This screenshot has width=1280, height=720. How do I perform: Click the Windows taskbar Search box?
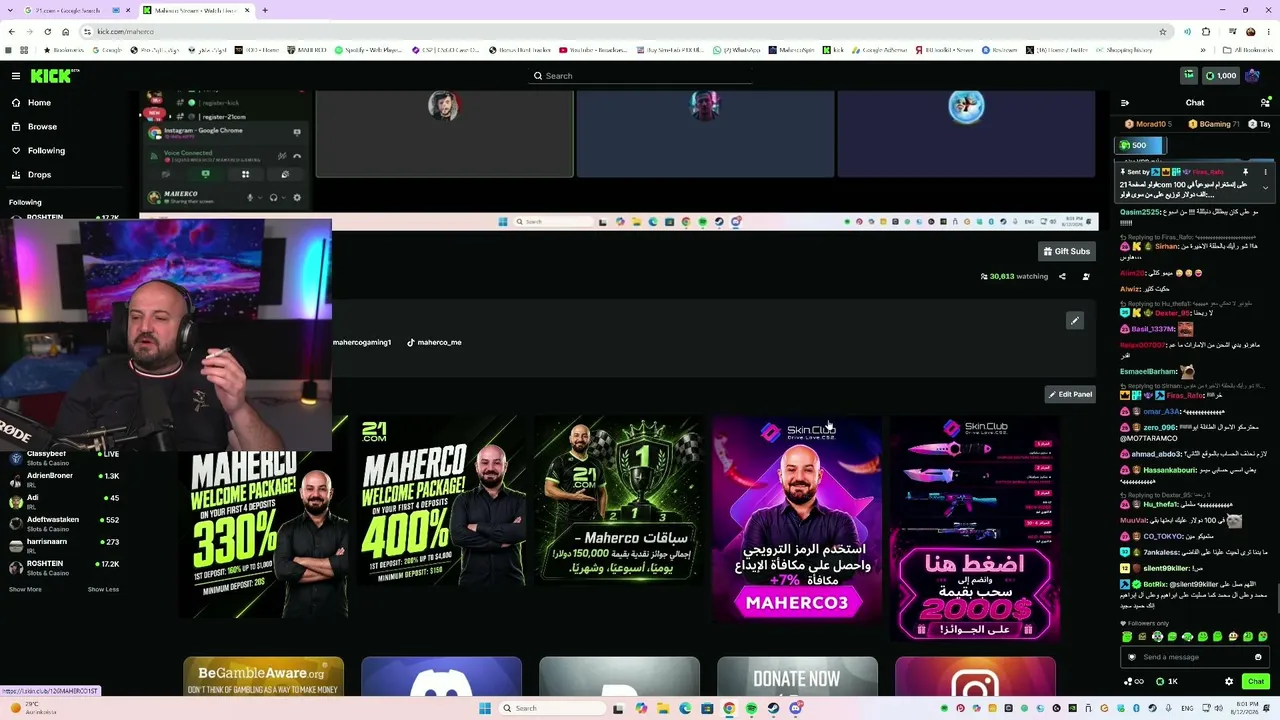(x=552, y=708)
